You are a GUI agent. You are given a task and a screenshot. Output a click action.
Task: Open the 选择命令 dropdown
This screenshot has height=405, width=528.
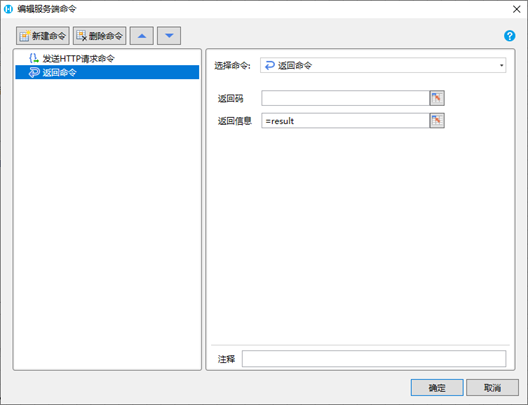point(383,65)
